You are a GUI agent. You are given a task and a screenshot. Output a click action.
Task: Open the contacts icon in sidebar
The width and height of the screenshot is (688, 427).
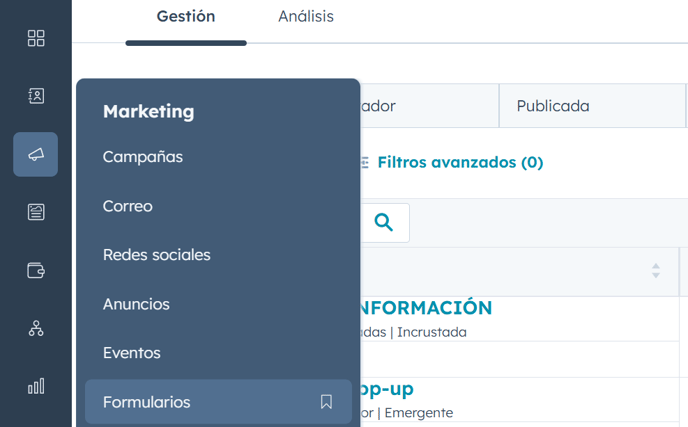[x=36, y=96]
